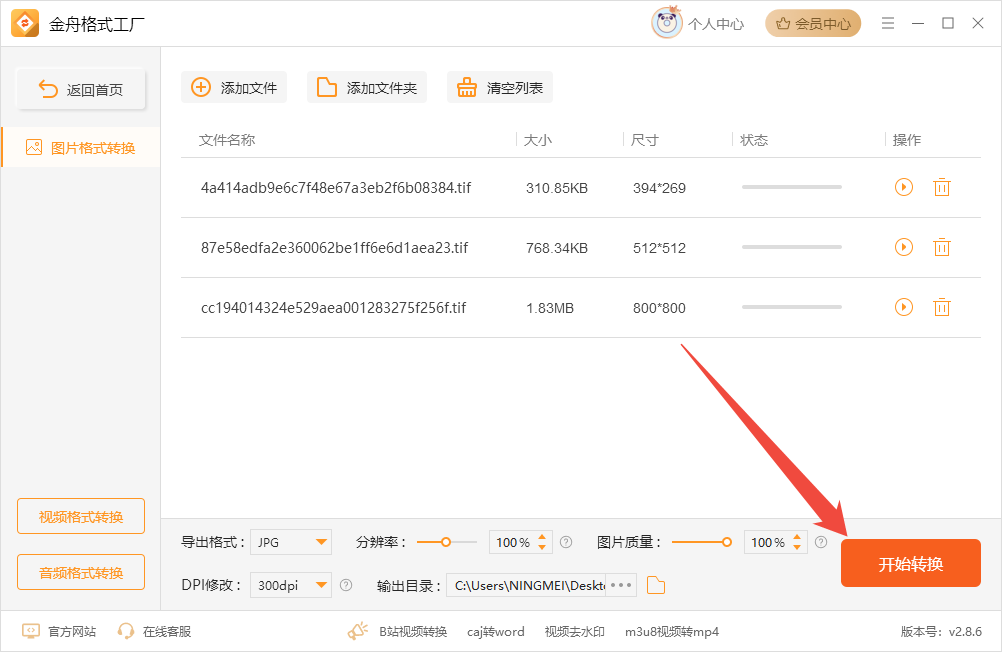1002x652 pixels.
Task: Open the caj转word link
Action: tap(495, 632)
